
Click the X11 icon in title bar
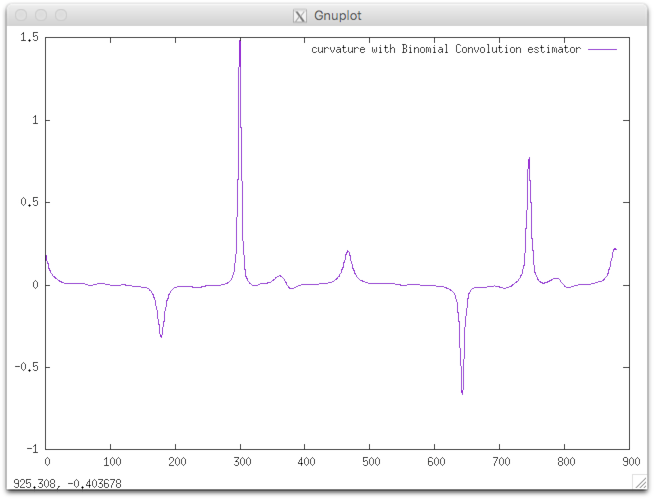click(299, 16)
